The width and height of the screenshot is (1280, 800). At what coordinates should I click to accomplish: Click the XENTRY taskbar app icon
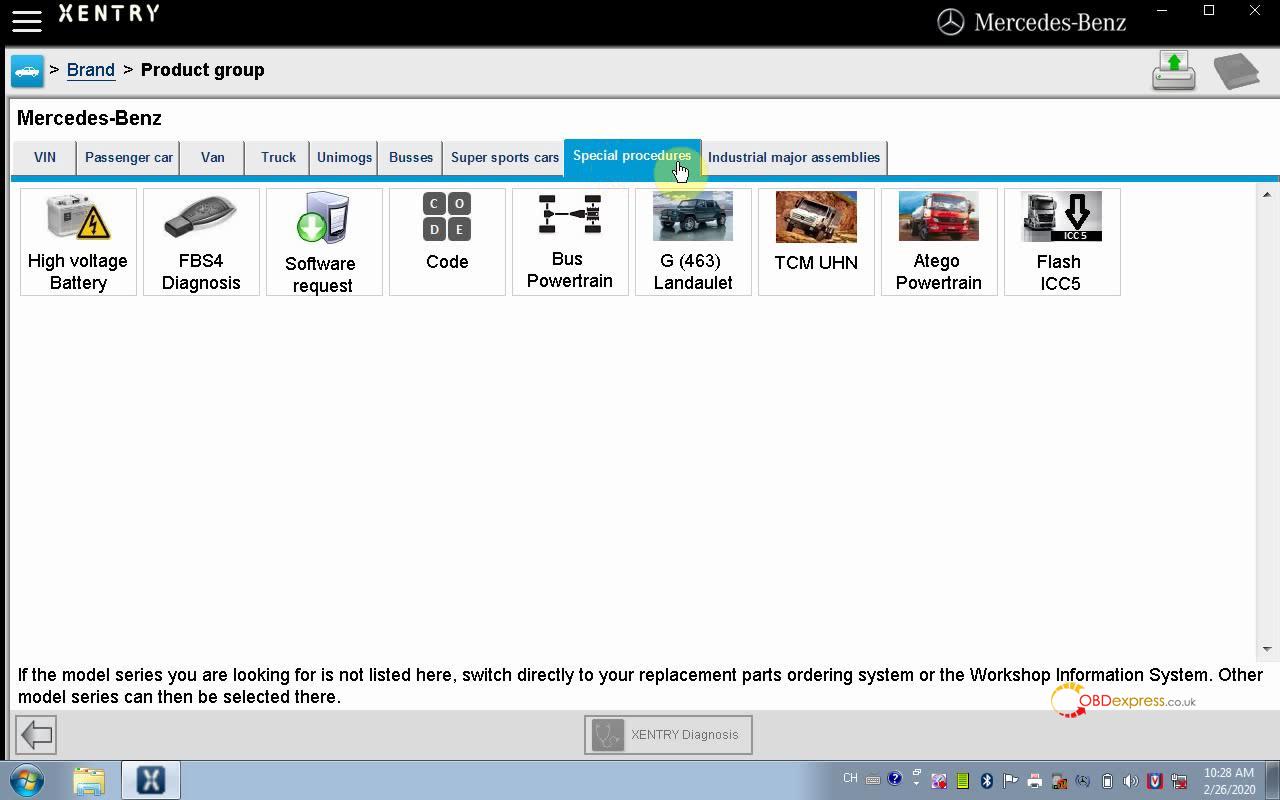click(151, 780)
